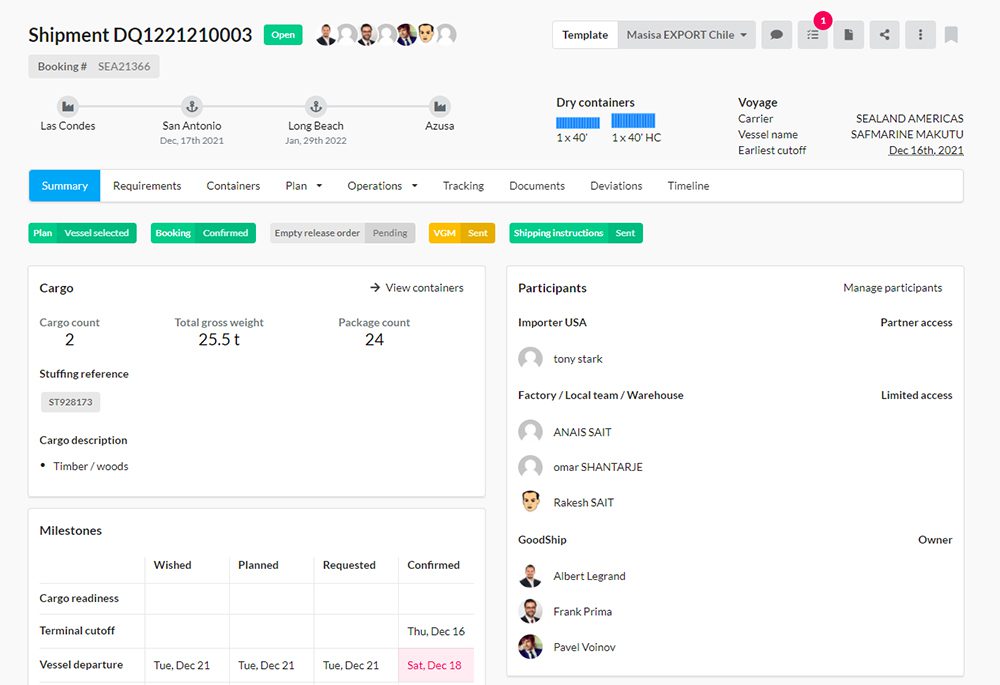
Task: Click the Package count value 24
Action: click(x=374, y=339)
